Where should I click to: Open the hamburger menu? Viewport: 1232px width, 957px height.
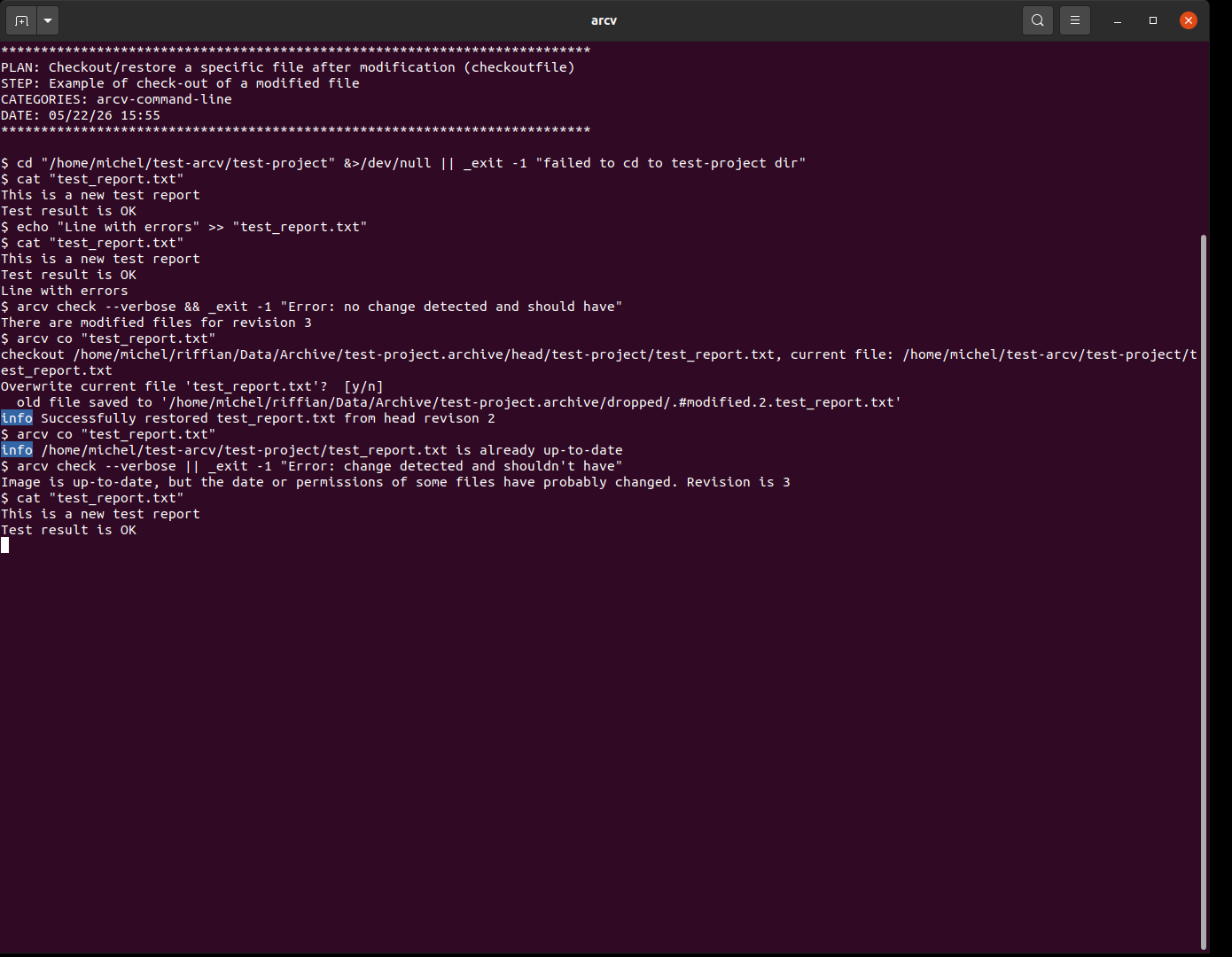[x=1075, y=20]
